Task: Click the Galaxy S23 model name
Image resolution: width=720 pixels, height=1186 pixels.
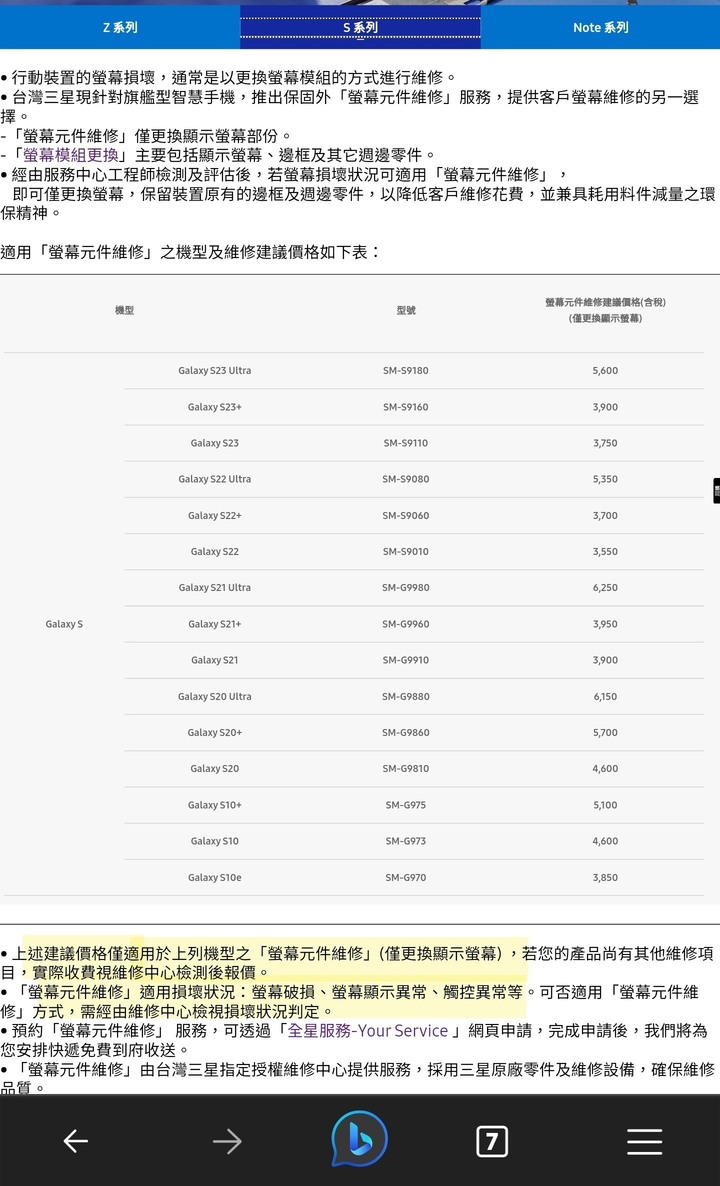Action: pyautogui.click(x=215, y=442)
